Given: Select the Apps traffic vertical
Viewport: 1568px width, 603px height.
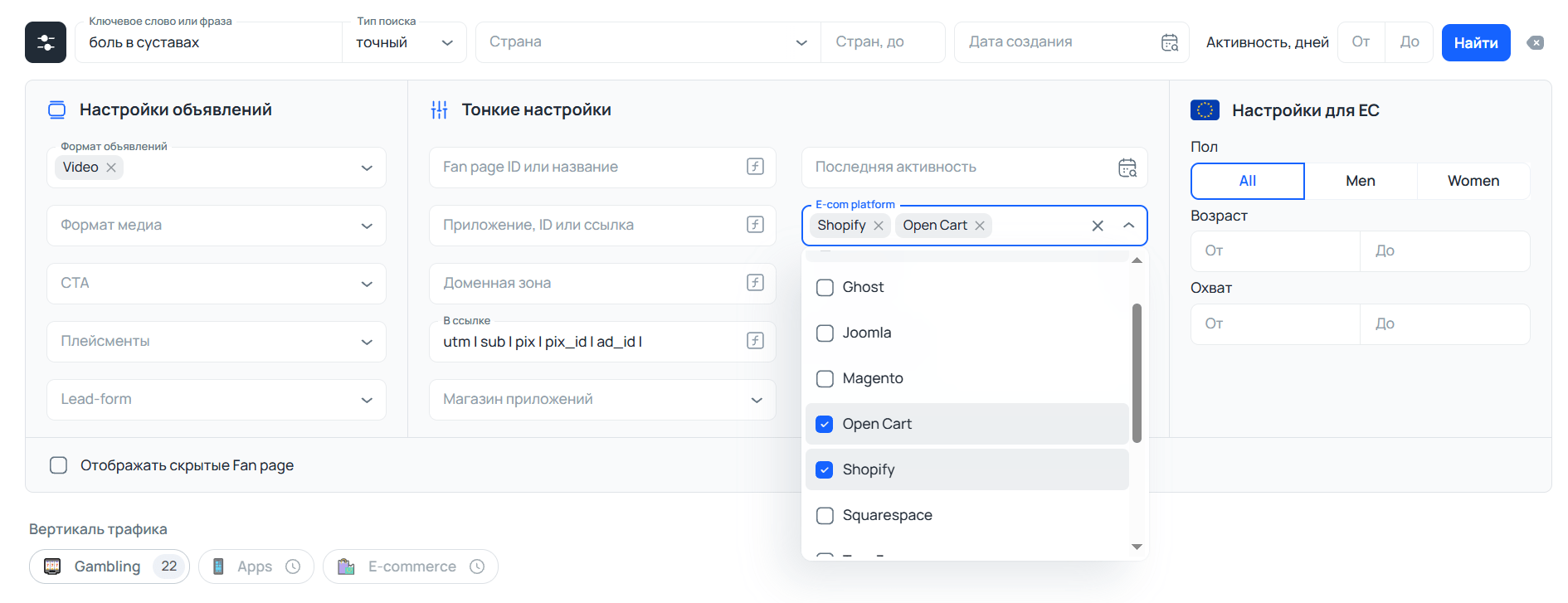Looking at the screenshot, I should [x=256, y=567].
